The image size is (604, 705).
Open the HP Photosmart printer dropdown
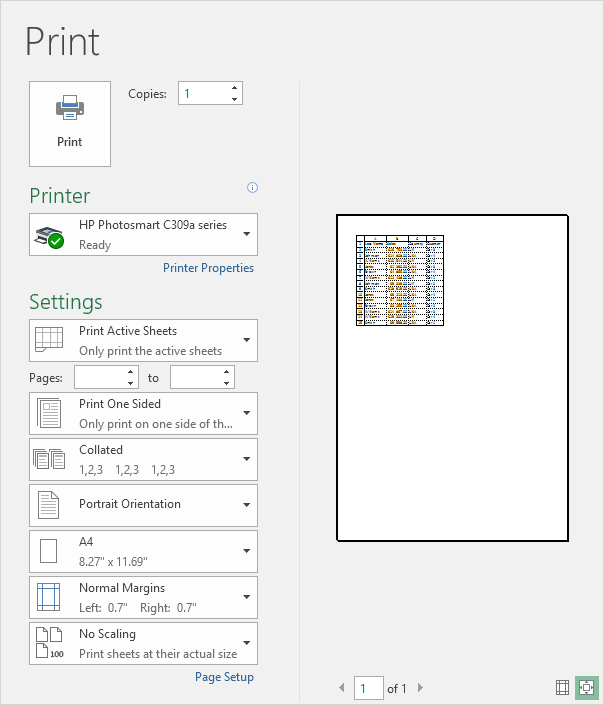[x=143, y=235]
